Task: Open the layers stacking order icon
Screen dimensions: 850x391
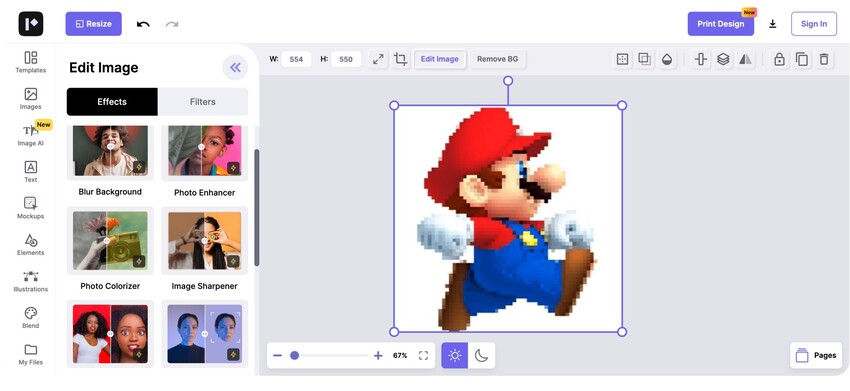Action: click(723, 59)
